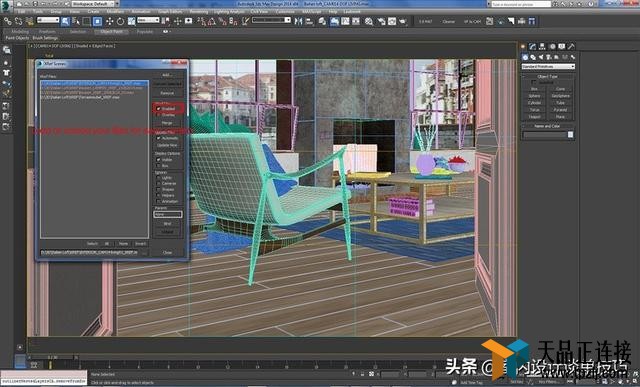Switch to the Display command panel tab
This screenshot has height=387, width=640.
point(562,47)
